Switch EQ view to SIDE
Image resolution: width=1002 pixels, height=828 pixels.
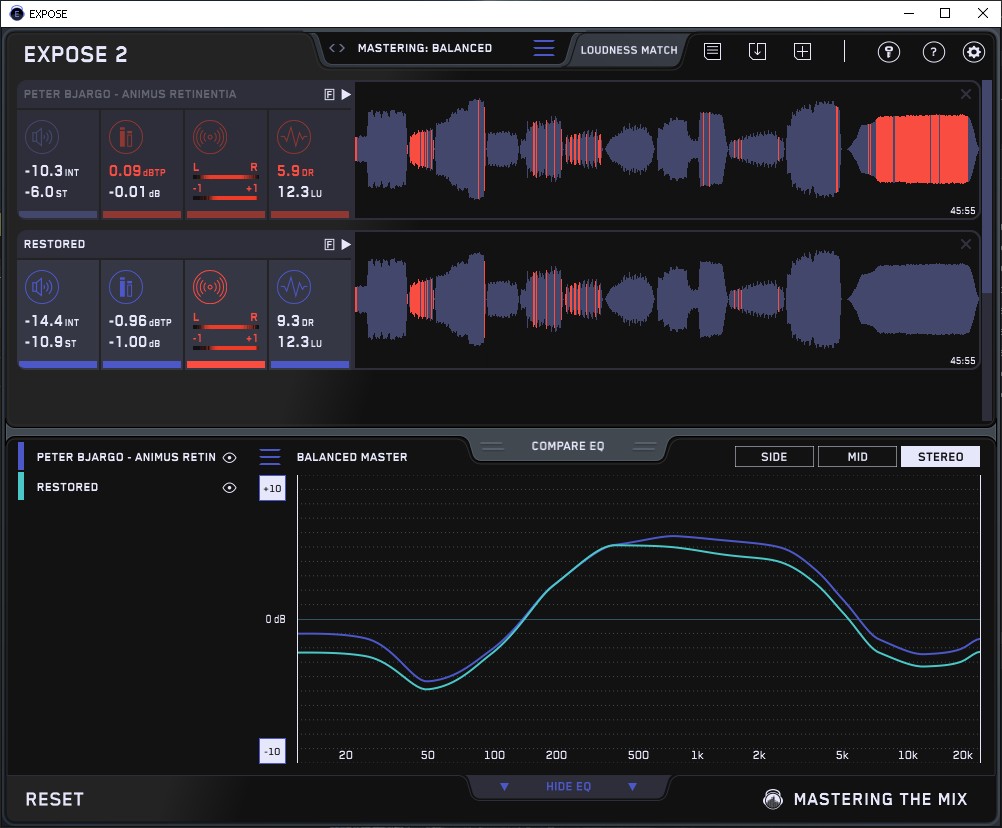click(x=774, y=457)
